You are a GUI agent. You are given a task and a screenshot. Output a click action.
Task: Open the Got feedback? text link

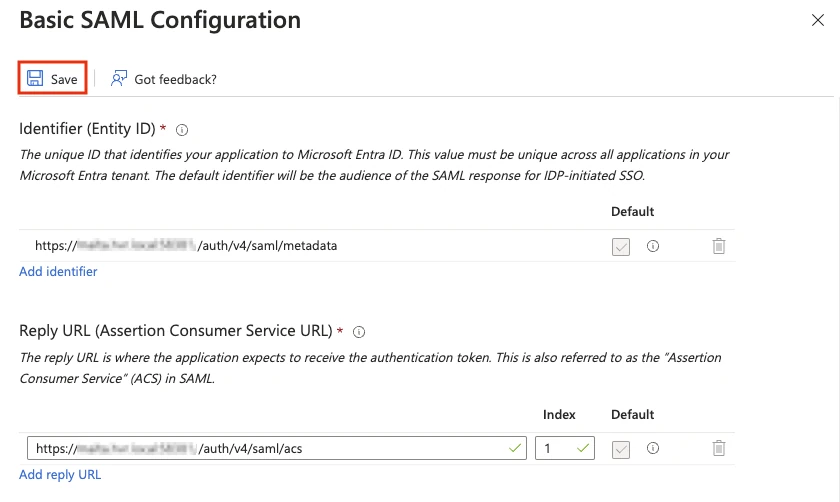175,79
